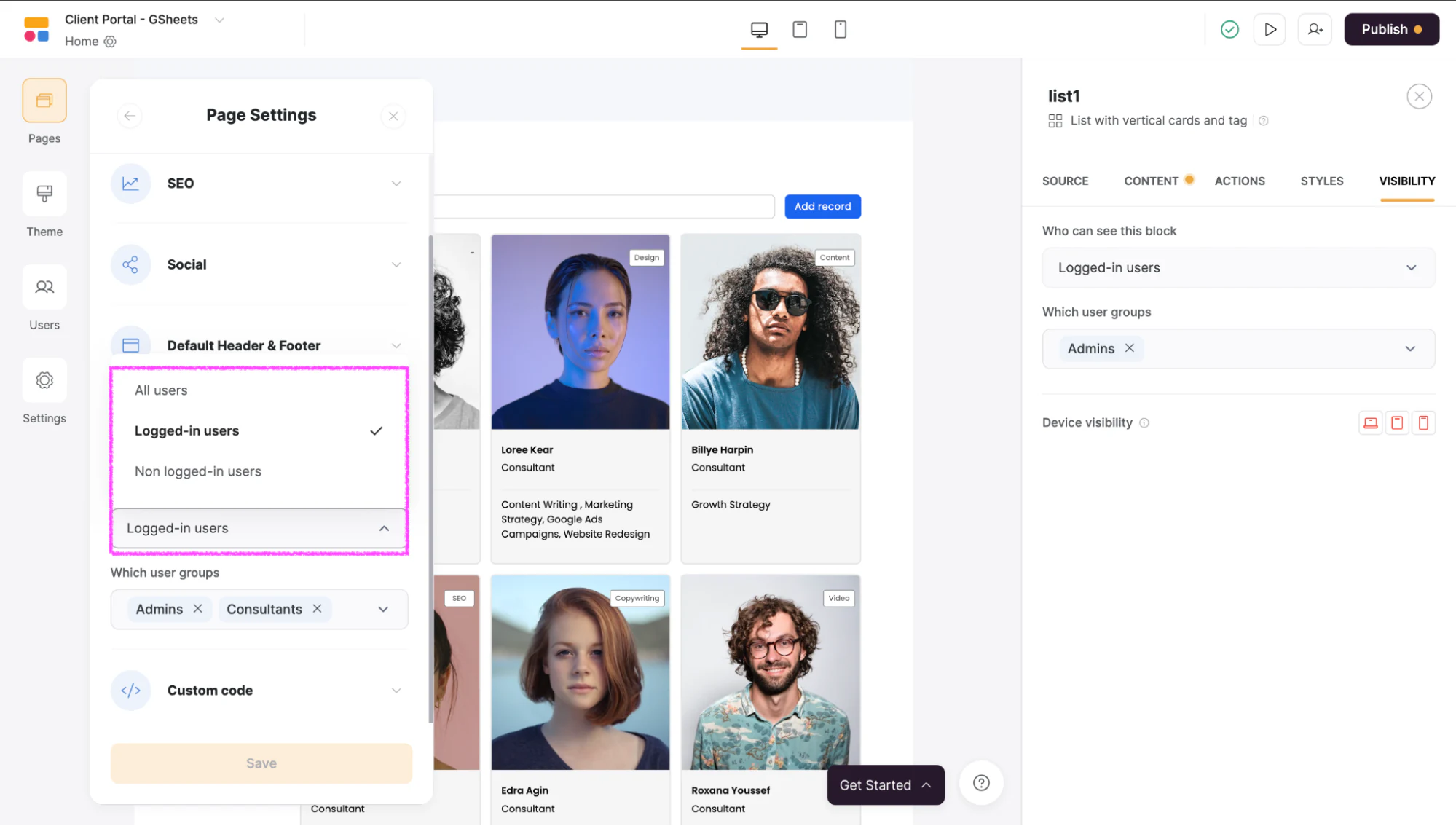The height and width of the screenshot is (826, 1456).
Task: Toggle tablet device visibility
Action: tap(1397, 423)
